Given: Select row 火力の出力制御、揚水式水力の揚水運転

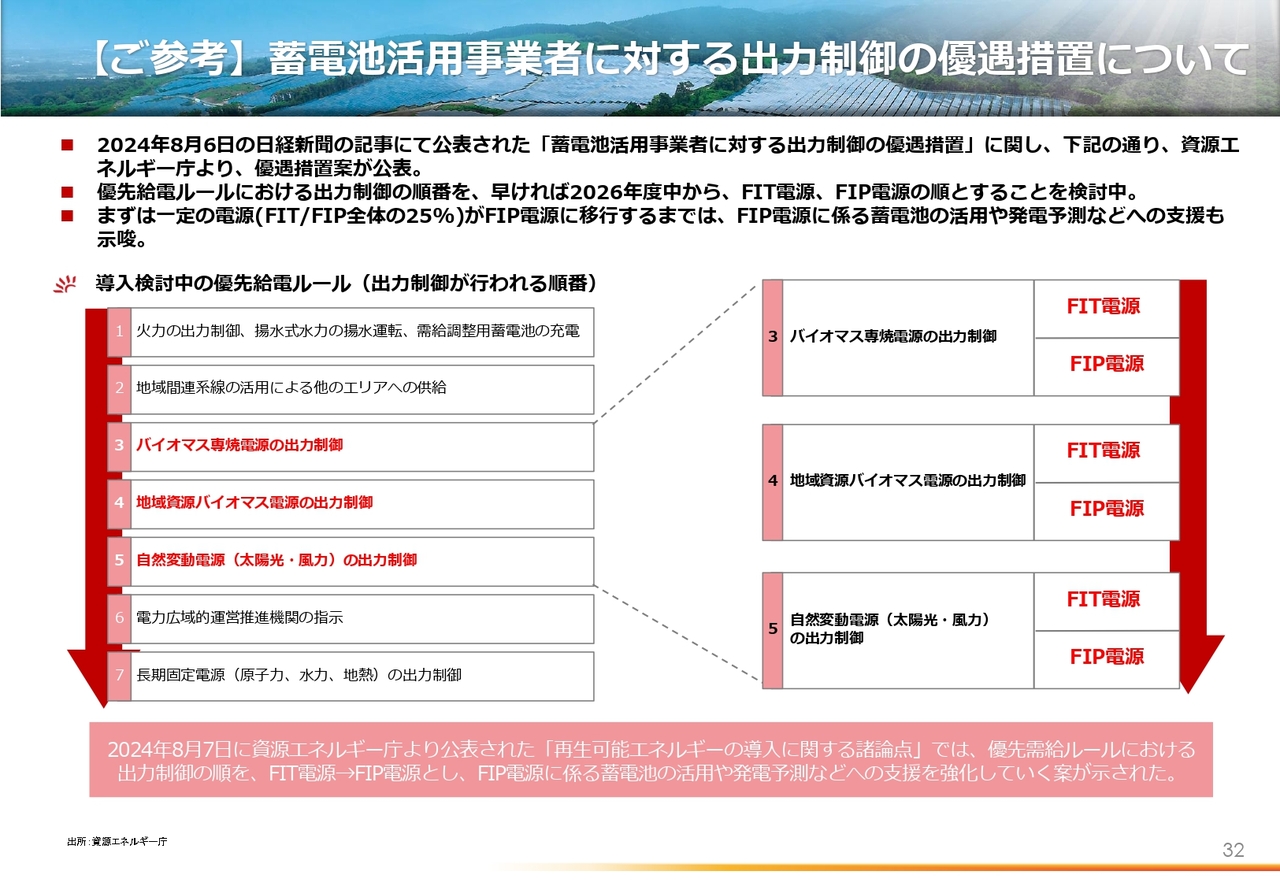Looking at the screenshot, I should coord(351,332).
